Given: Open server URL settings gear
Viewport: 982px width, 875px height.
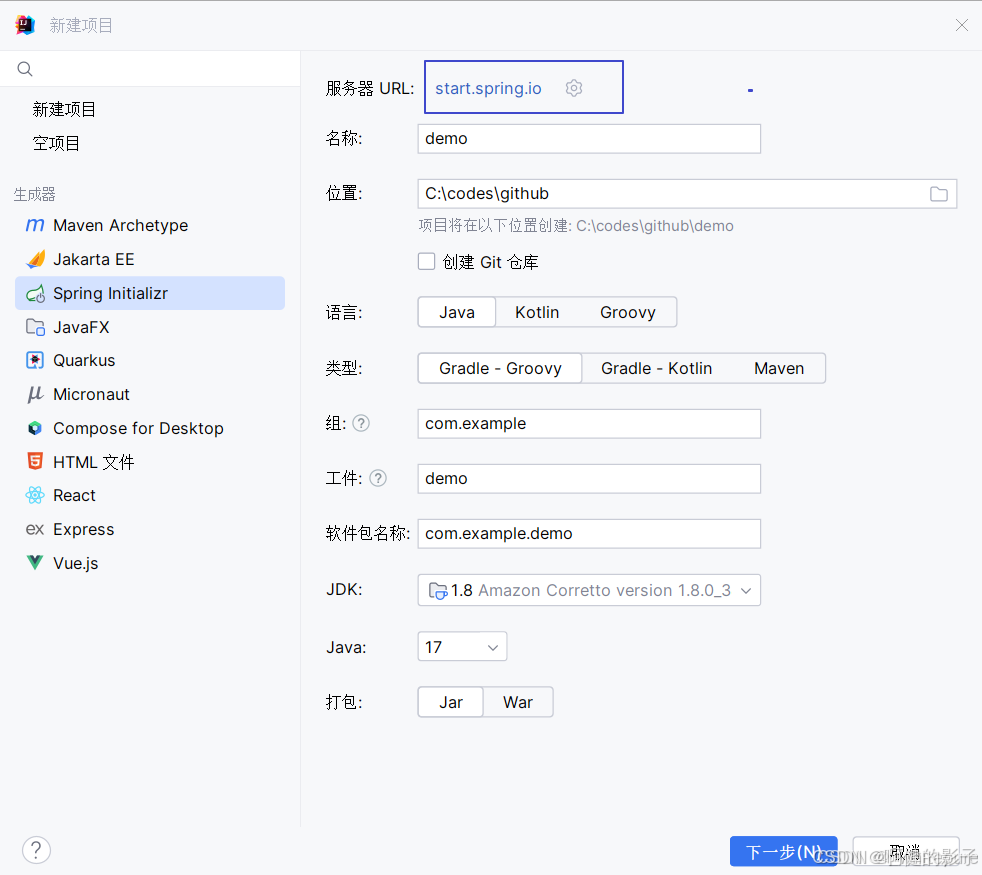Looking at the screenshot, I should (574, 88).
